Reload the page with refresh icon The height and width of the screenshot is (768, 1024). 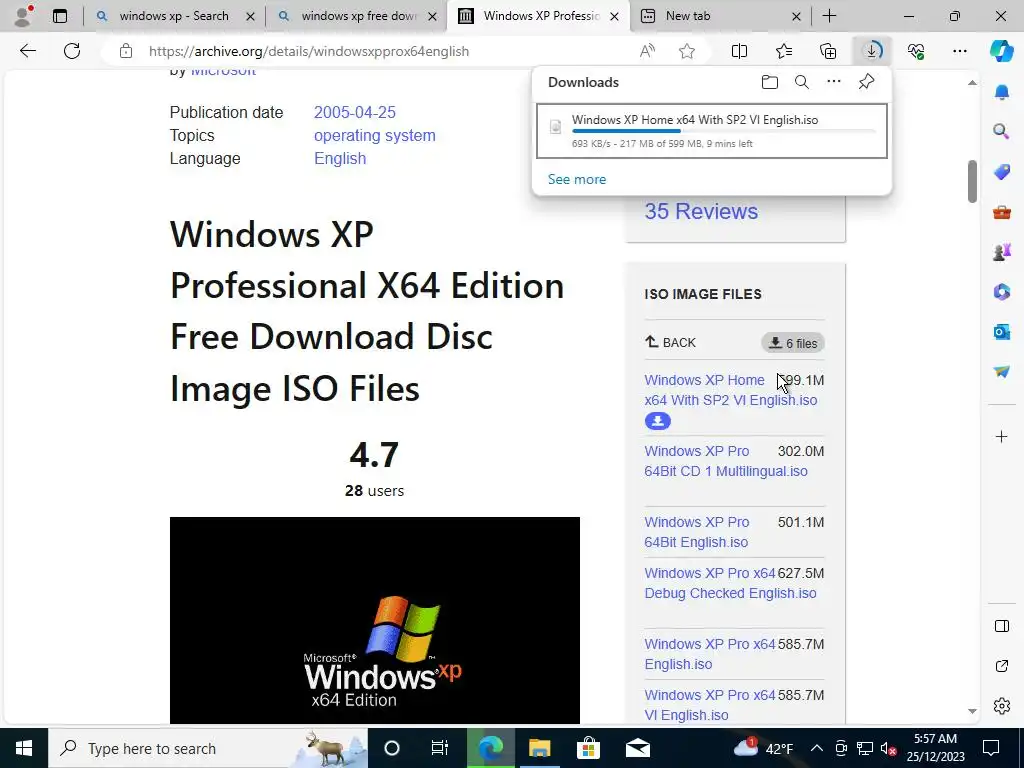pos(72,51)
